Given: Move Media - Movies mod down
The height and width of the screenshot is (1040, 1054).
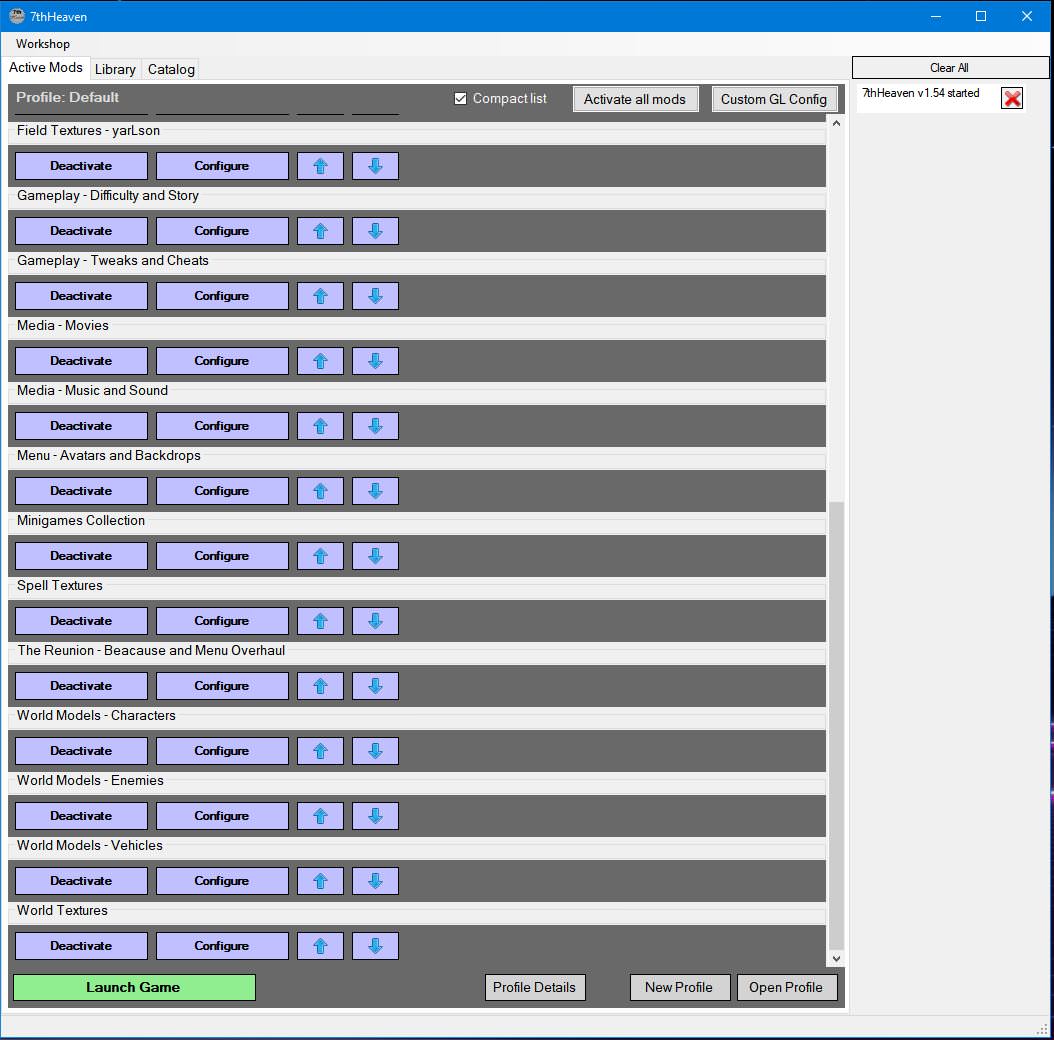Looking at the screenshot, I should click(375, 361).
